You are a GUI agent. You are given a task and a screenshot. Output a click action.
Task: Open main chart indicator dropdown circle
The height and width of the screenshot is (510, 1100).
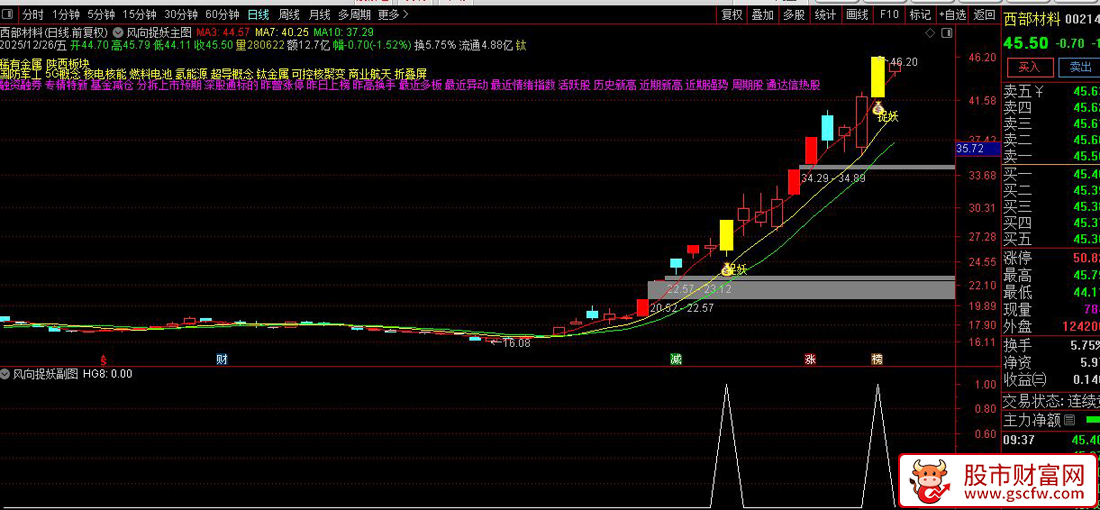119,32
